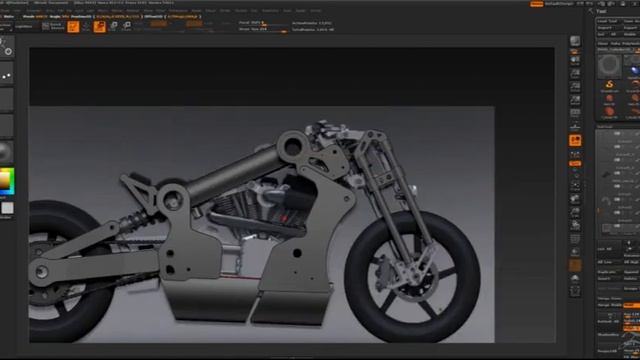Image resolution: width=640 pixels, height=360 pixels.
Task: Toggle Transp transparency button
Action: coord(575,252)
